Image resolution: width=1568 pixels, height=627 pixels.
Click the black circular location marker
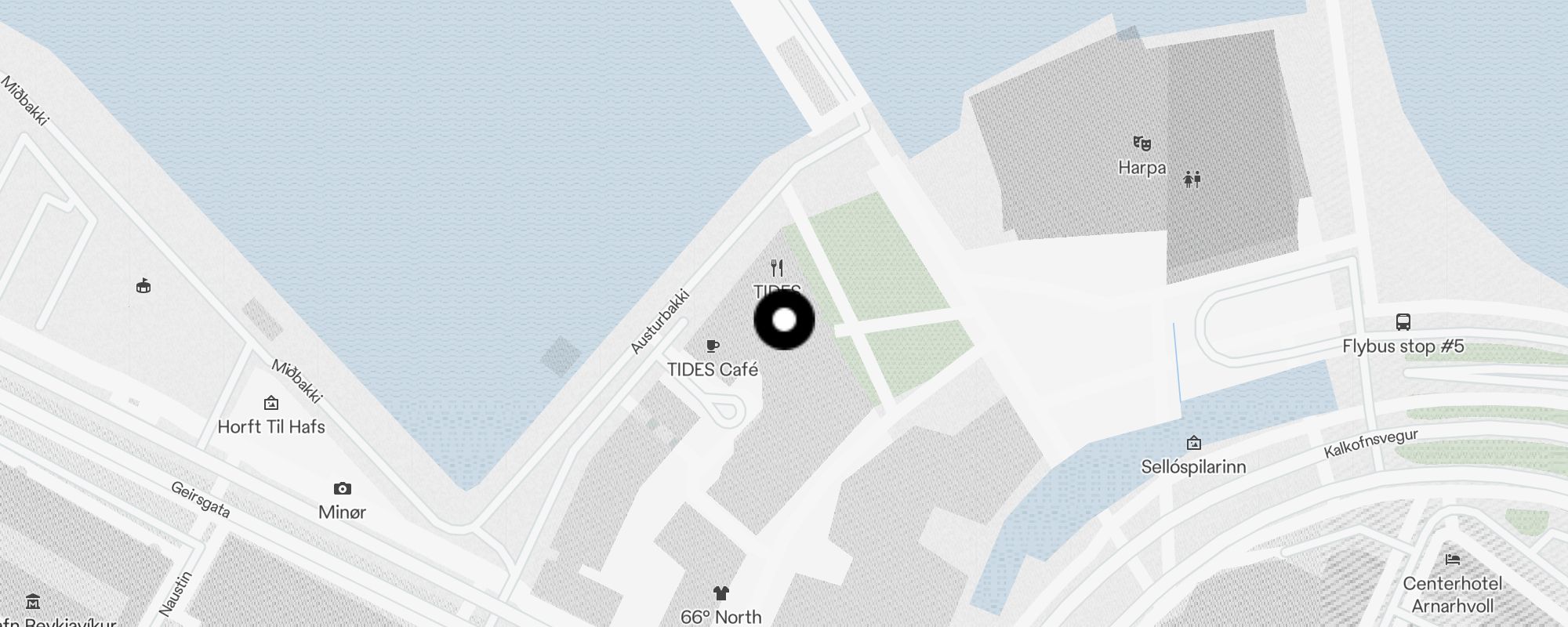pyautogui.click(x=784, y=320)
